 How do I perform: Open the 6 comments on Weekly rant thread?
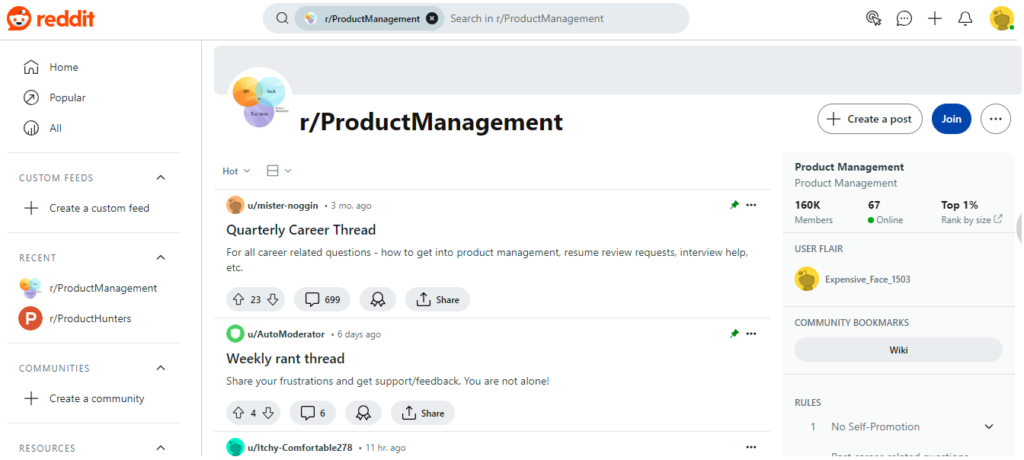313,413
